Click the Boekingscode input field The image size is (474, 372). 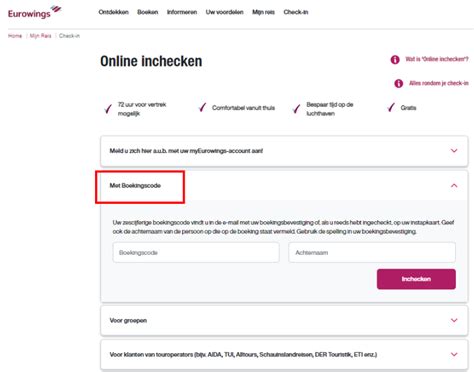pyautogui.click(x=196, y=253)
